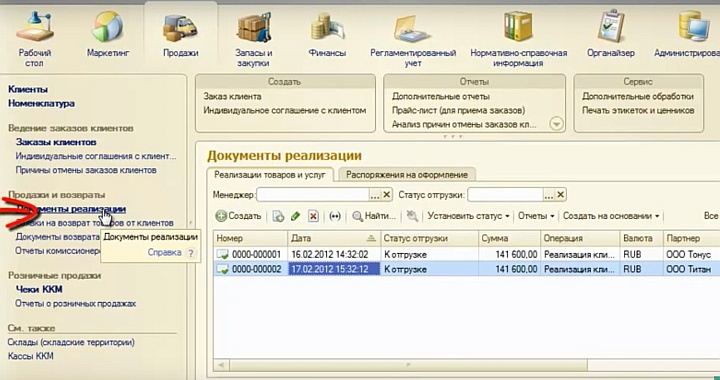This screenshot has width=720, height=380.
Task: Click the tooltip help question mark icon
Action: pos(191,253)
